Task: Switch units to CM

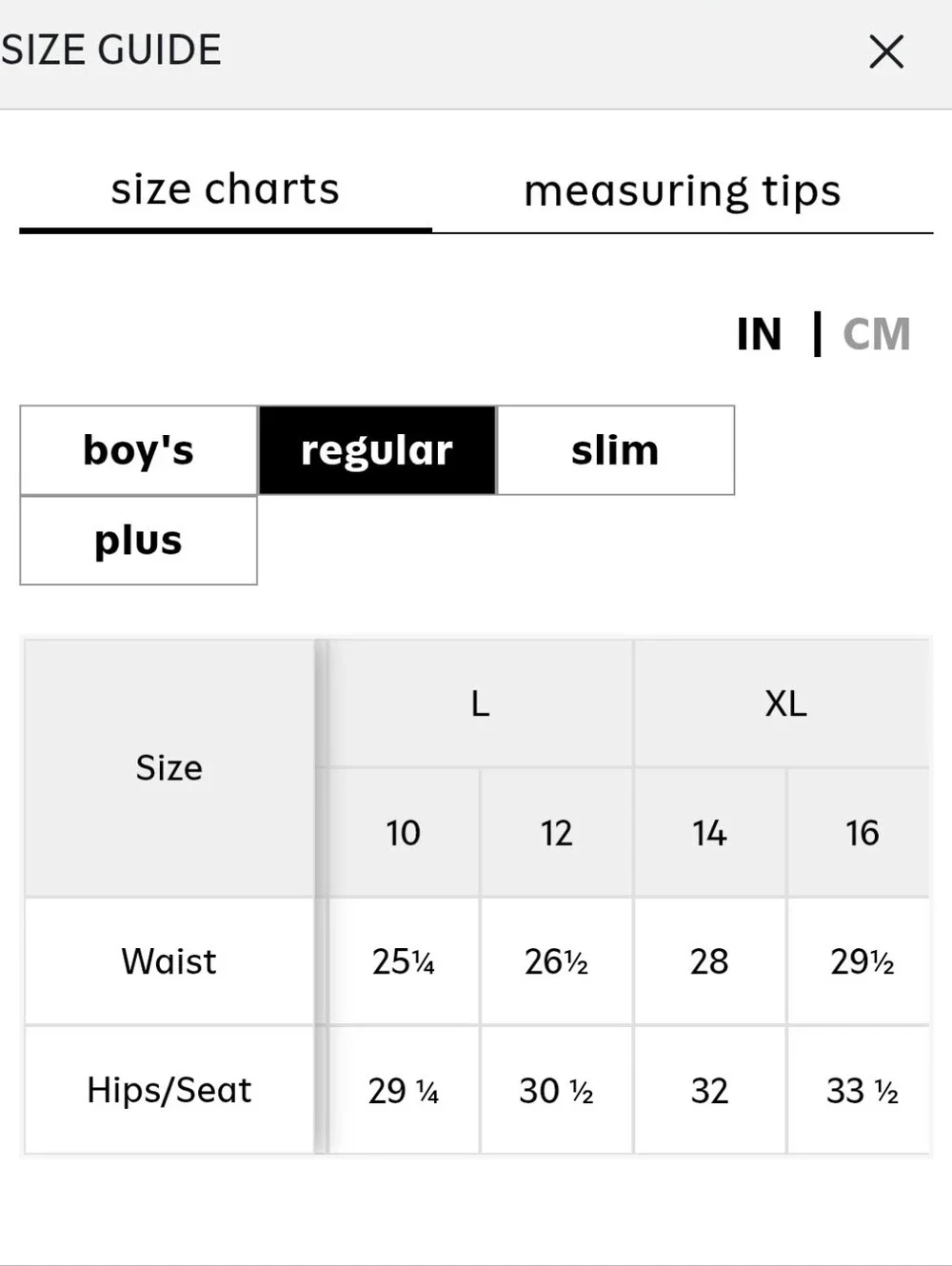Action: [877, 334]
